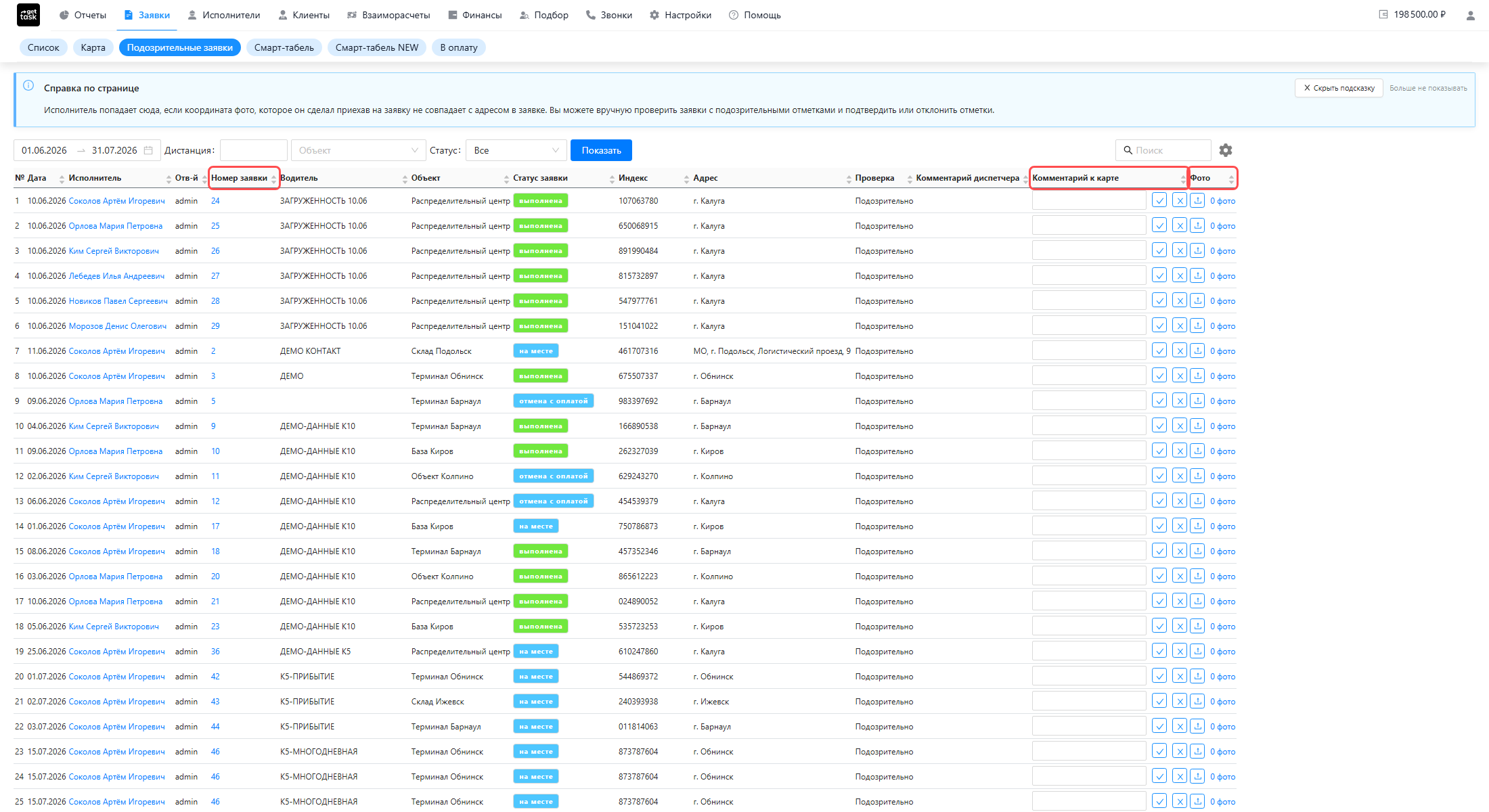The image size is (1489, 812).
Task: Sort table by Статус заявки column
Action: tap(562, 178)
